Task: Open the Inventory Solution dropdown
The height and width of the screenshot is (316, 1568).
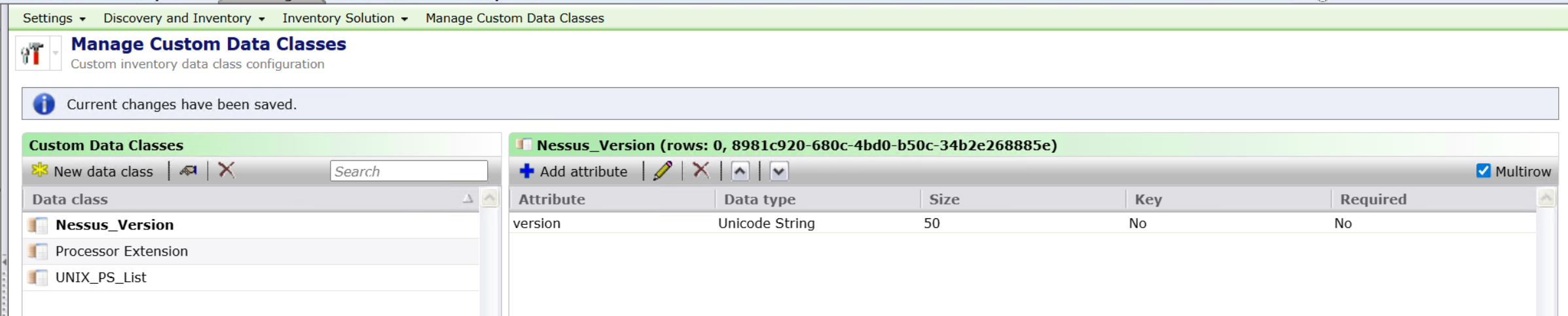Action: point(344,18)
